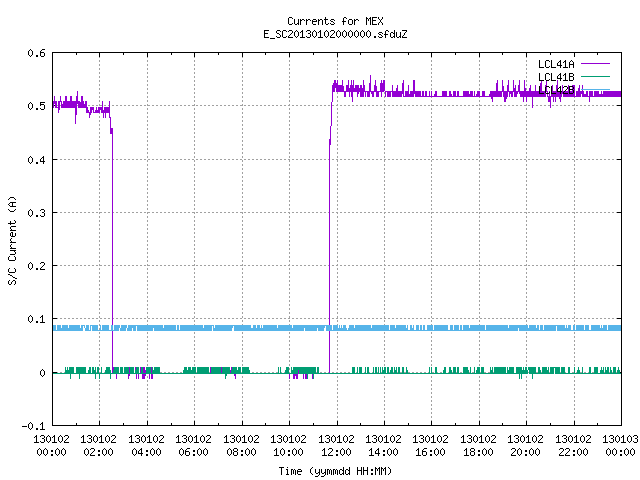Click the 130102 22:00 time tick label
The width and height of the screenshot is (640, 480).
[573, 445]
